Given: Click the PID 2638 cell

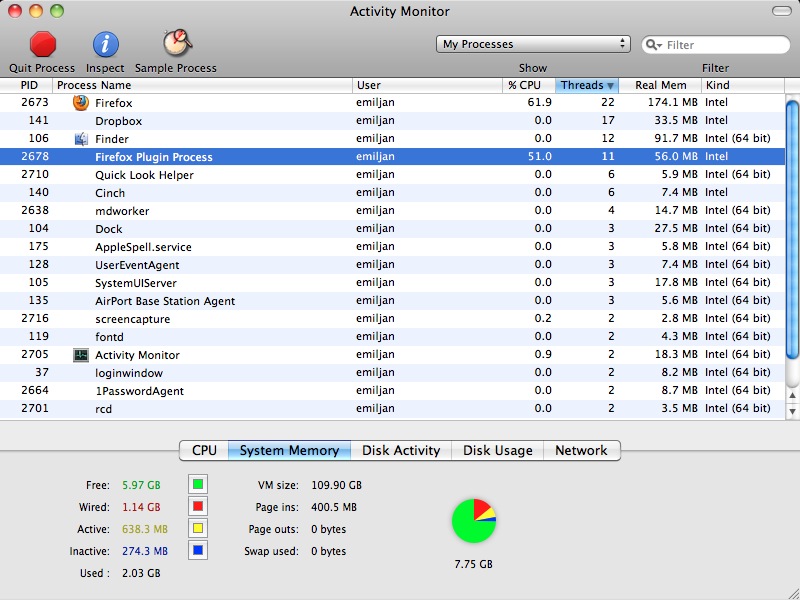Looking at the screenshot, I should click(x=35, y=210).
